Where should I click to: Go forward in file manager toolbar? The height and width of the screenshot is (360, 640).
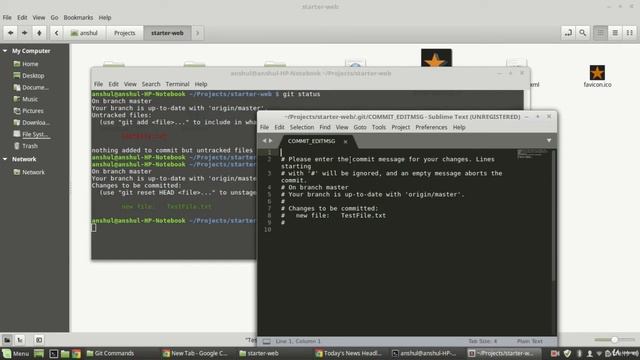(x=25, y=33)
